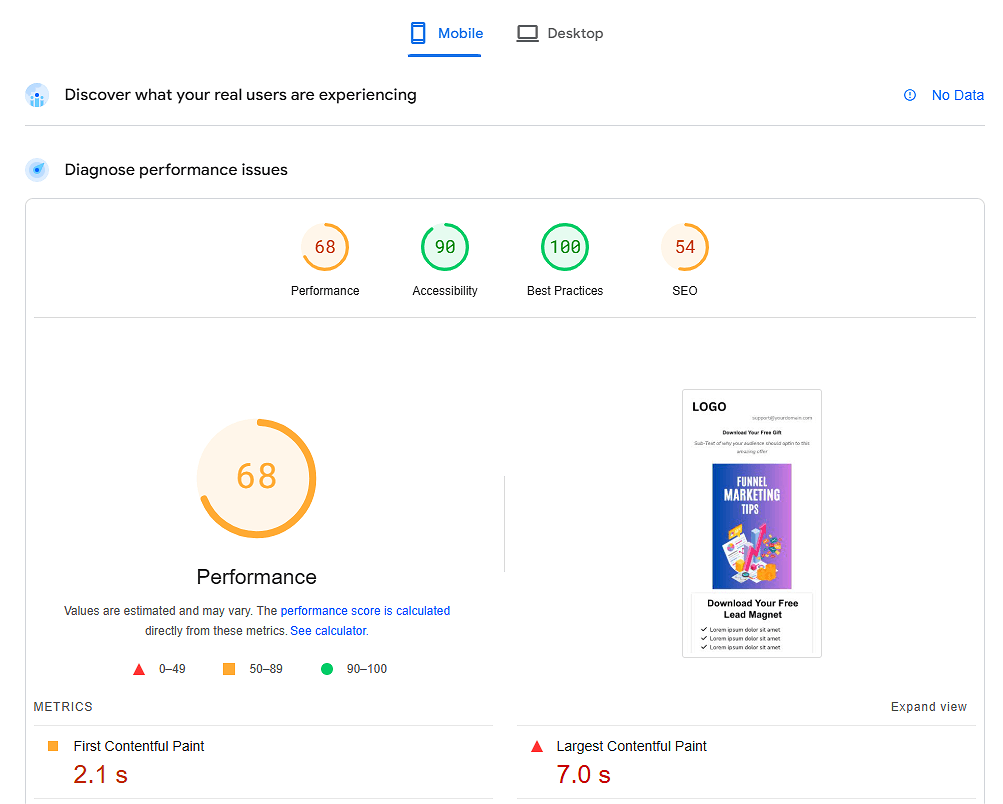Select the SEO 54 score gauge

click(684, 247)
